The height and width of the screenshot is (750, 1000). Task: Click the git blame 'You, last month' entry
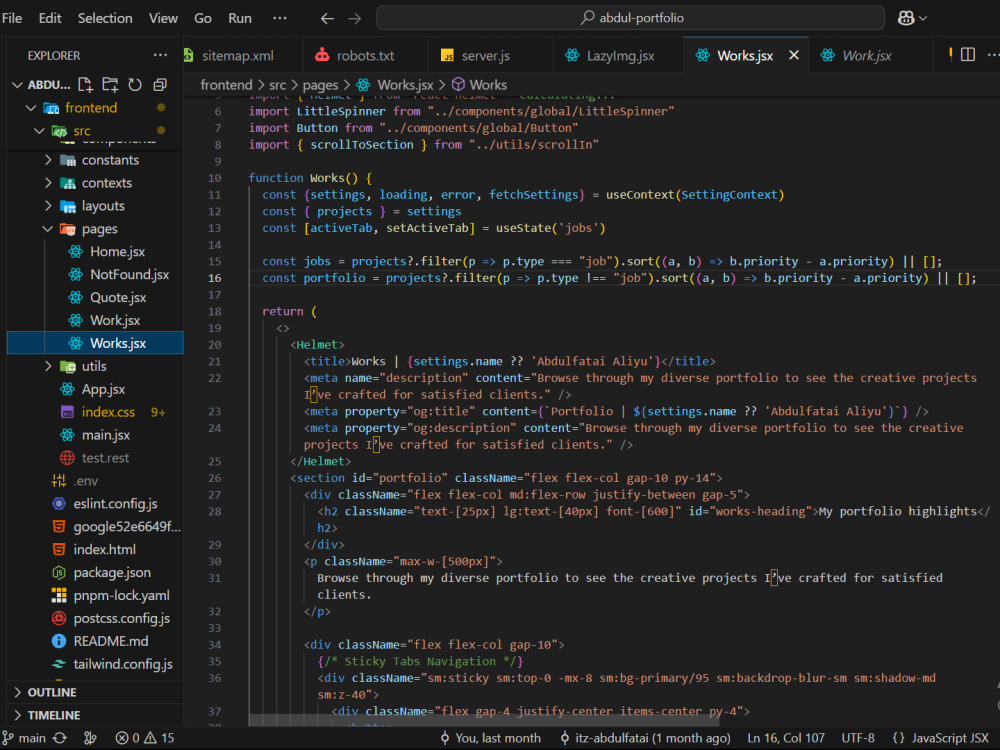(x=490, y=738)
